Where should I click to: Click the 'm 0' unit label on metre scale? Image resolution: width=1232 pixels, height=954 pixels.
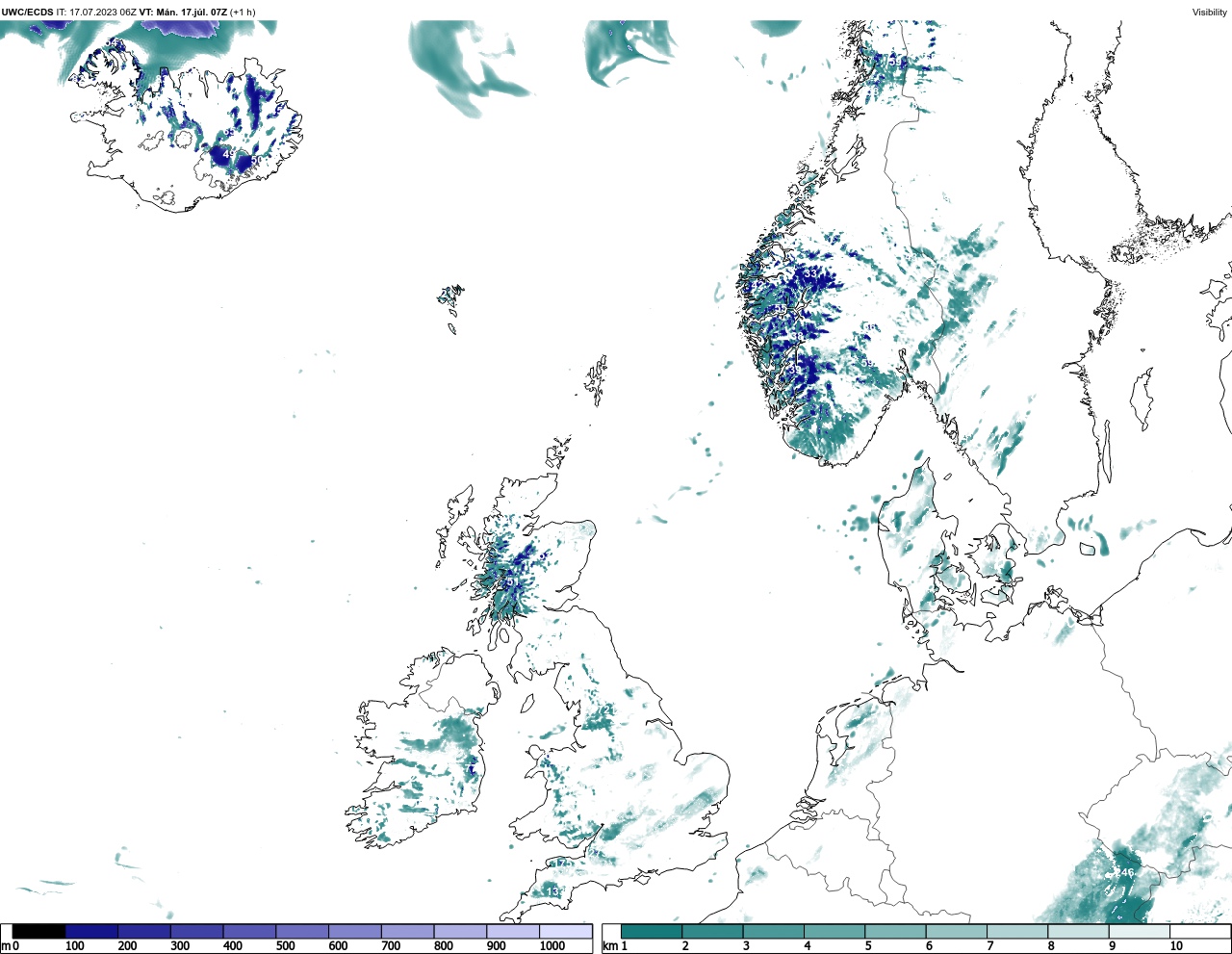(x=10, y=946)
